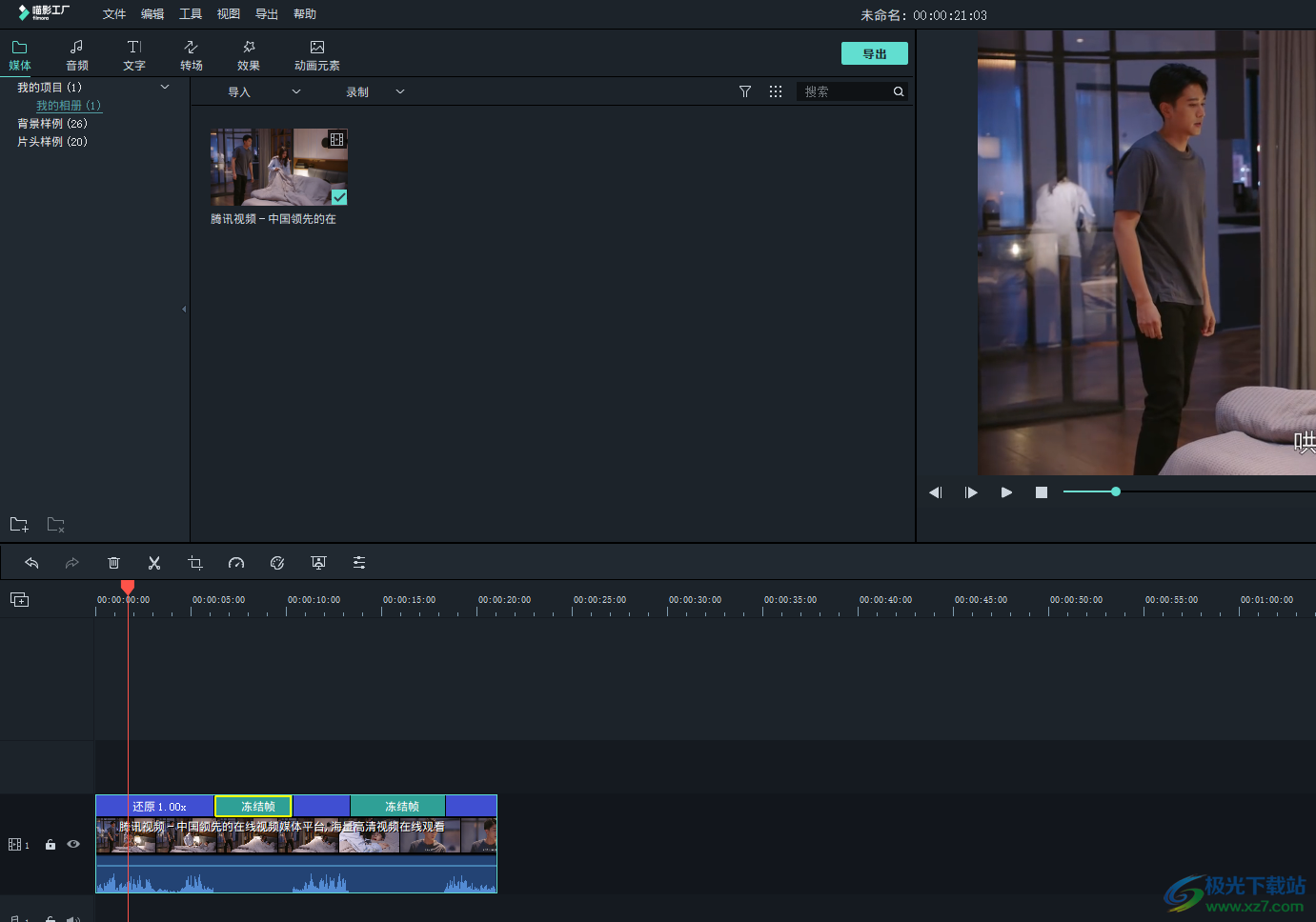Click the red playhead marker
This screenshot has width=1316, height=922.
tap(128, 588)
